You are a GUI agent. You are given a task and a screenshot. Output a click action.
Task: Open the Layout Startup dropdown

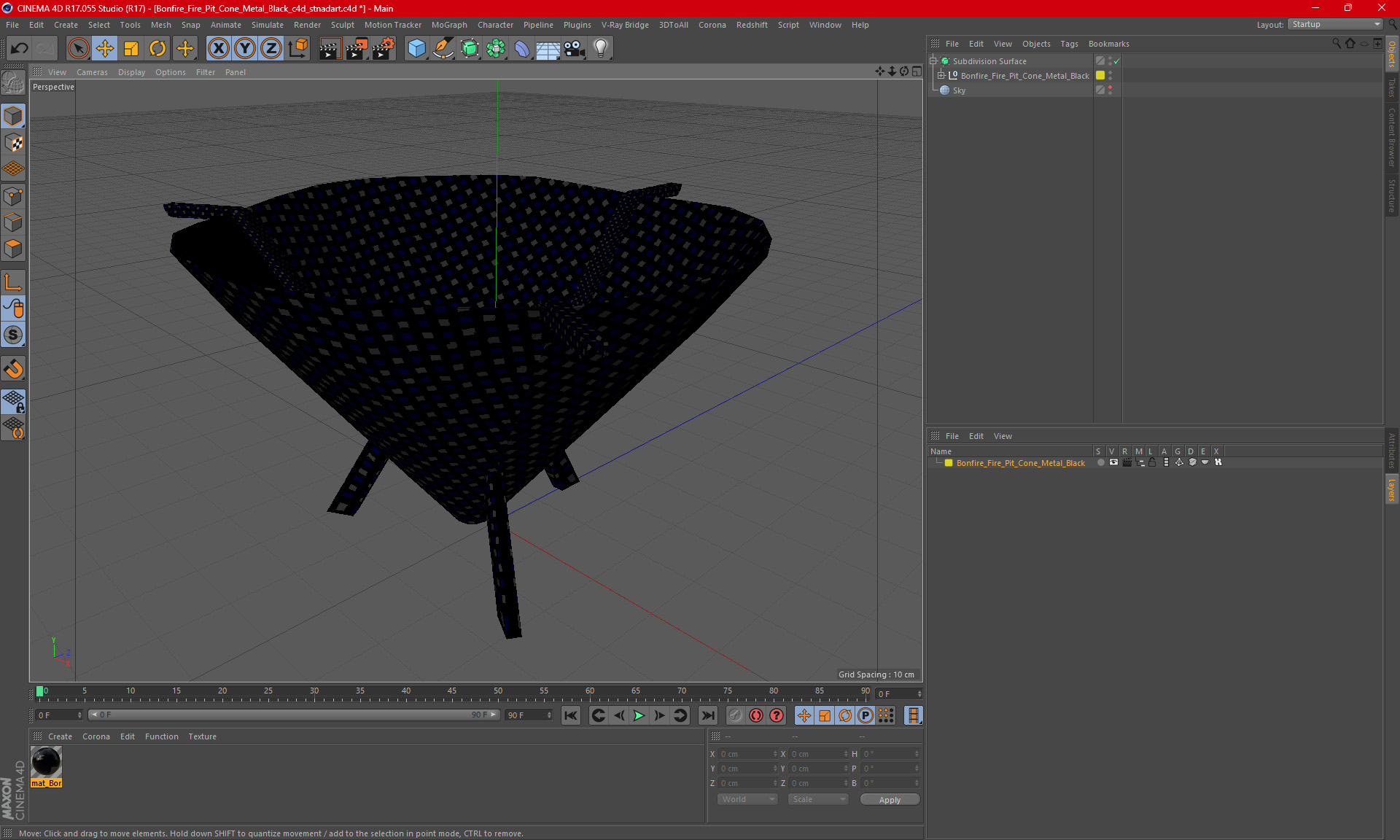click(x=1336, y=24)
